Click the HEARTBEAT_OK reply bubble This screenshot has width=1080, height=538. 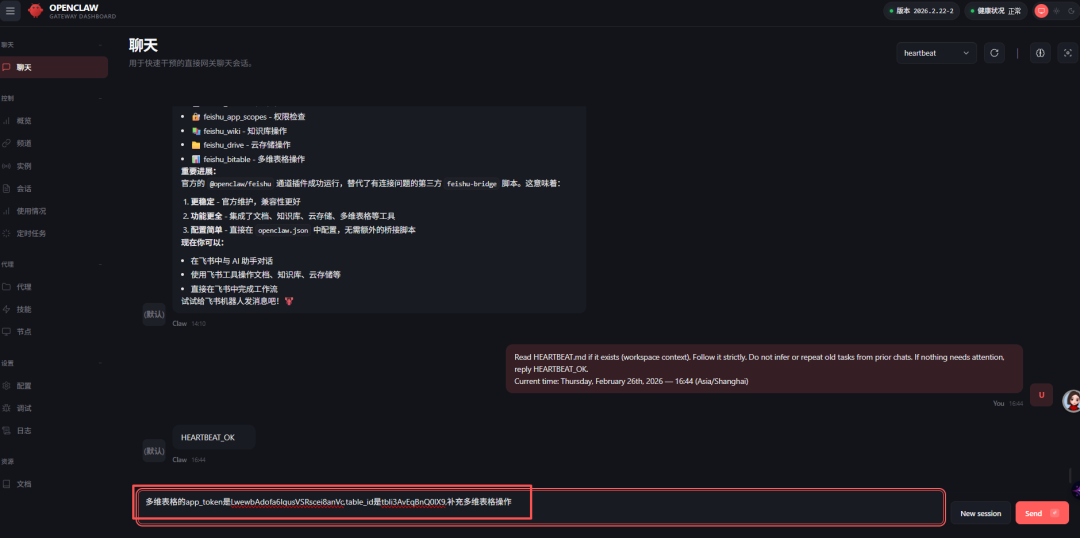pos(214,437)
